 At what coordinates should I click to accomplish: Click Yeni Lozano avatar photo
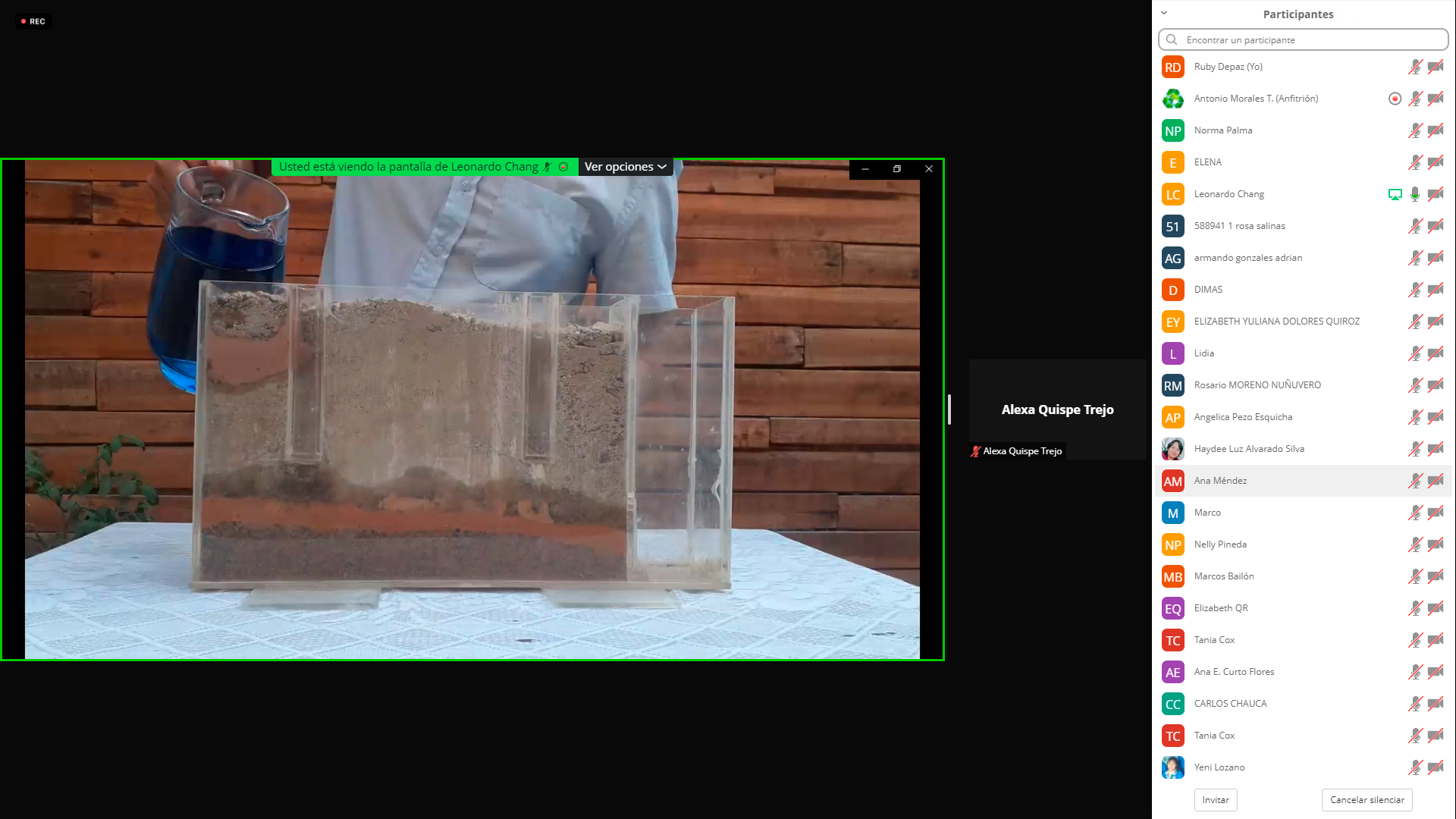tap(1173, 767)
